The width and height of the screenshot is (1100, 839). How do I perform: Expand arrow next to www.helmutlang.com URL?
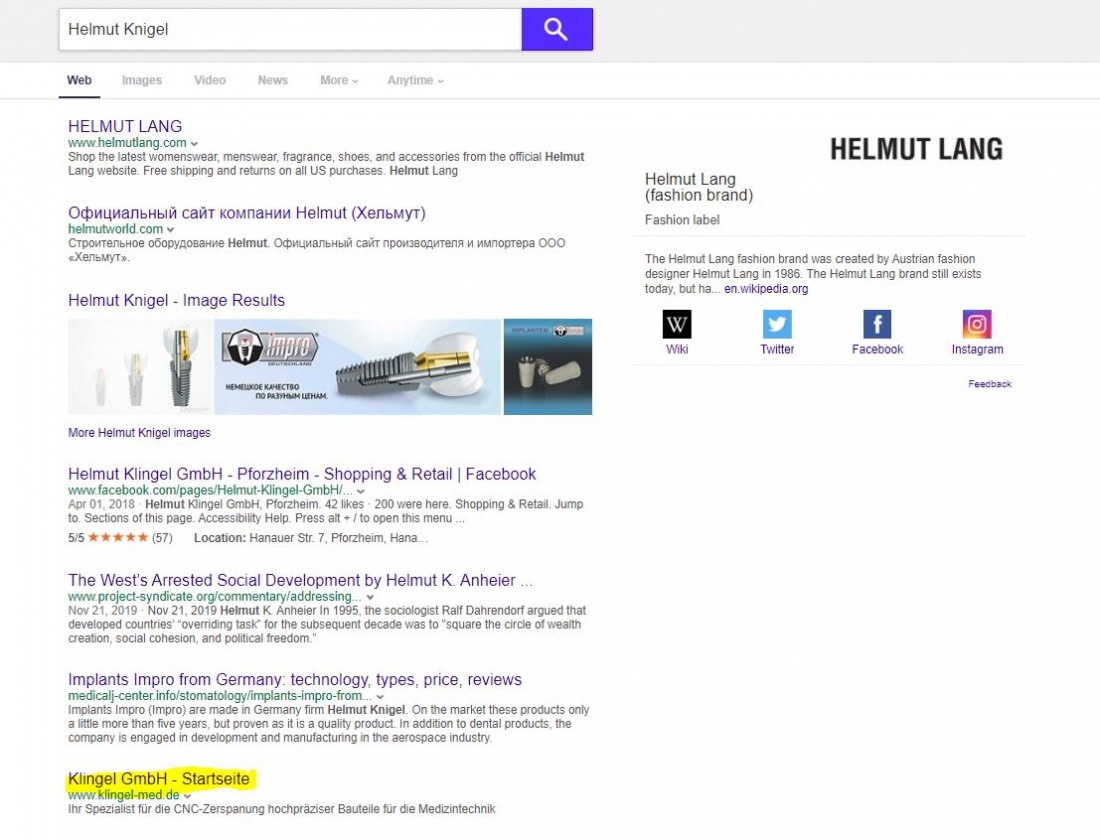[194, 144]
